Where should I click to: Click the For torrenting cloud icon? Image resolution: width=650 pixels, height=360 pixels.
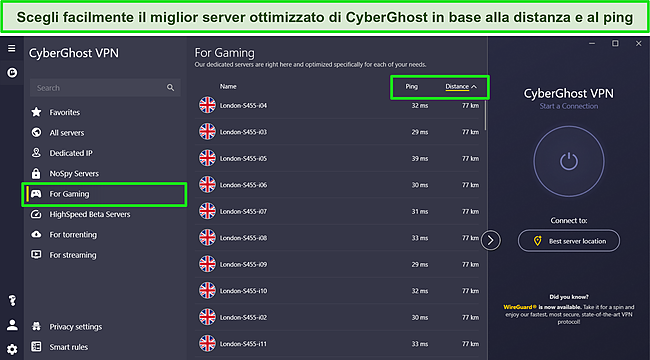pyautogui.click(x=36, y=234)
